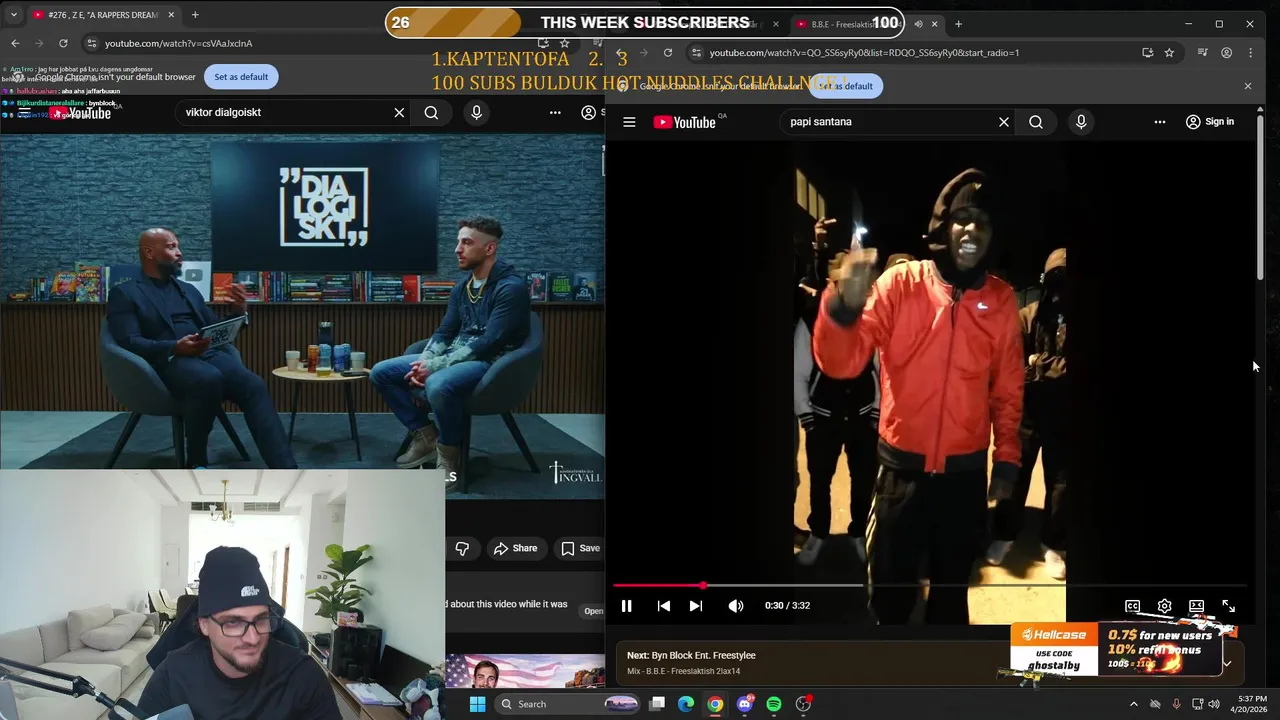
Task: Install app icon in the right address bar
Action: [1148, 52]
